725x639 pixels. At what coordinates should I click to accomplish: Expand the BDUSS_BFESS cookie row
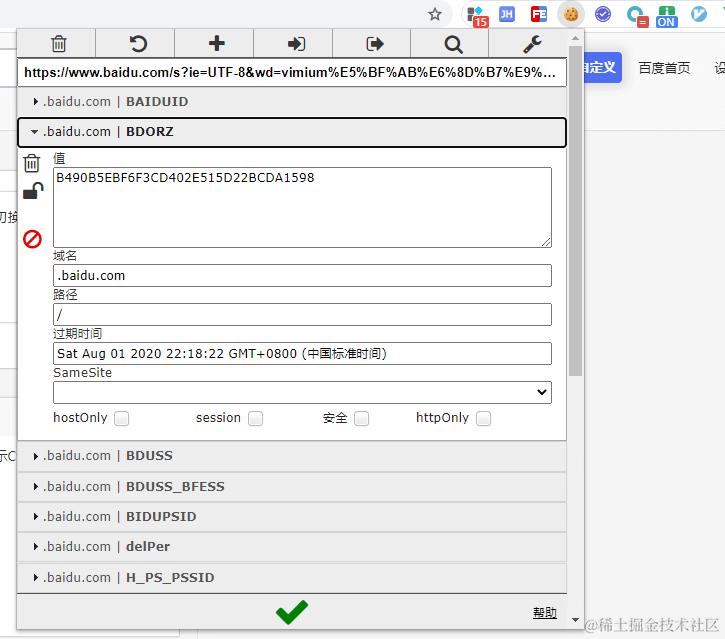[x=292, y=487]
